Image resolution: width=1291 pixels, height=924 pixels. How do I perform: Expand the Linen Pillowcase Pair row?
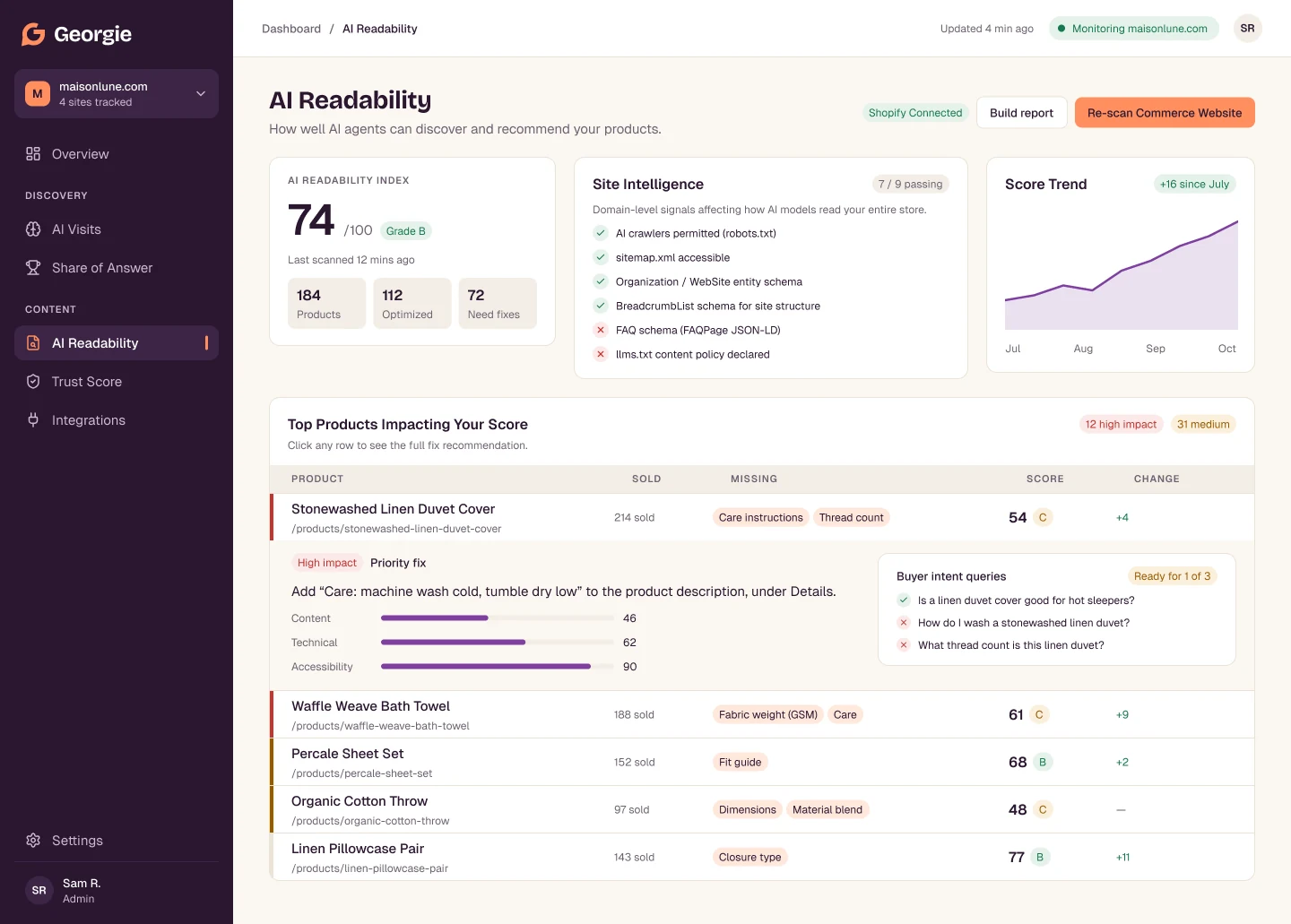(x=762, y=857)
